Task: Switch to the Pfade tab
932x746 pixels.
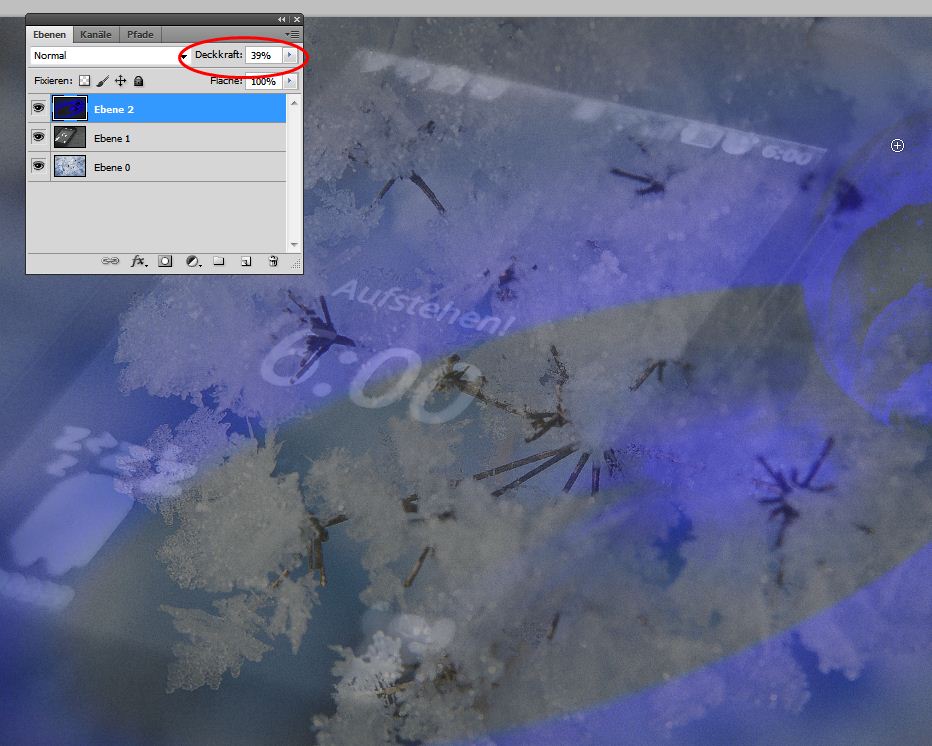Action: [x=140, y=34]
